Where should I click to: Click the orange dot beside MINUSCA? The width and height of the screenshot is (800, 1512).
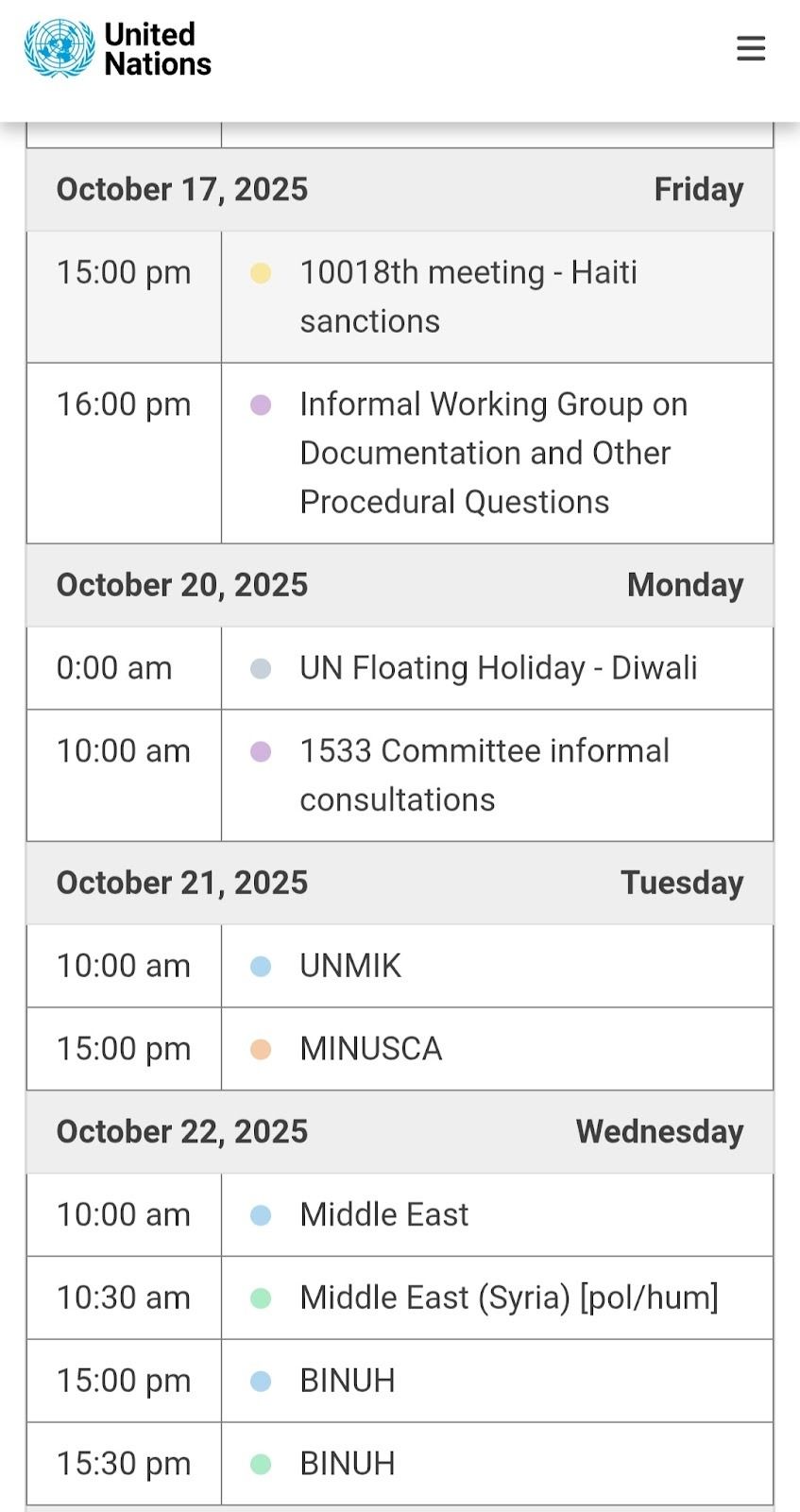coord(261,1049)
